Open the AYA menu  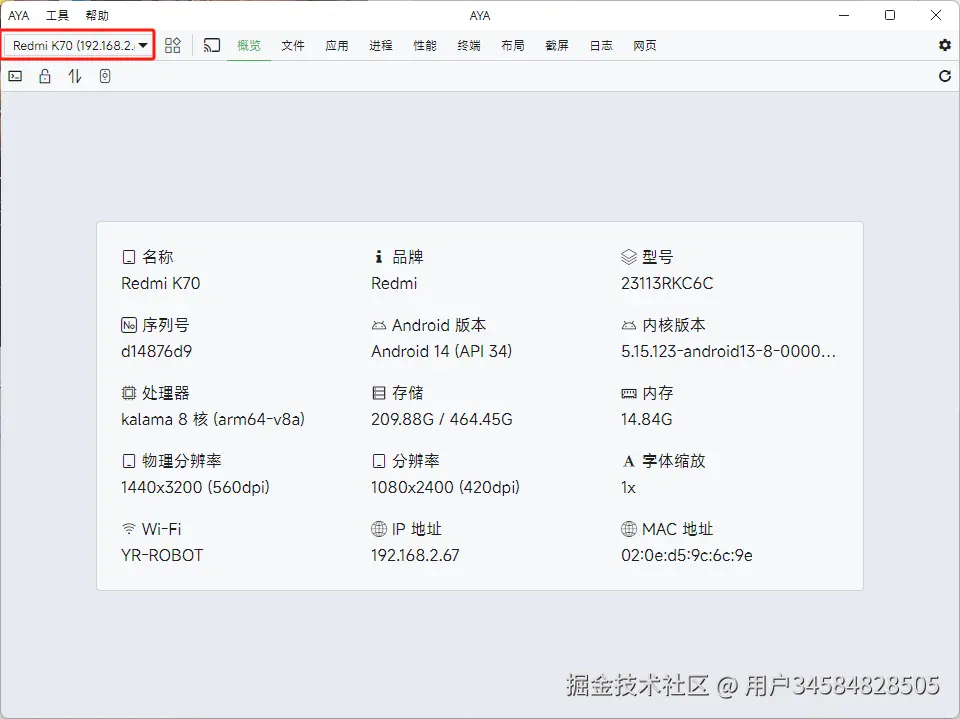coord(19,16)
